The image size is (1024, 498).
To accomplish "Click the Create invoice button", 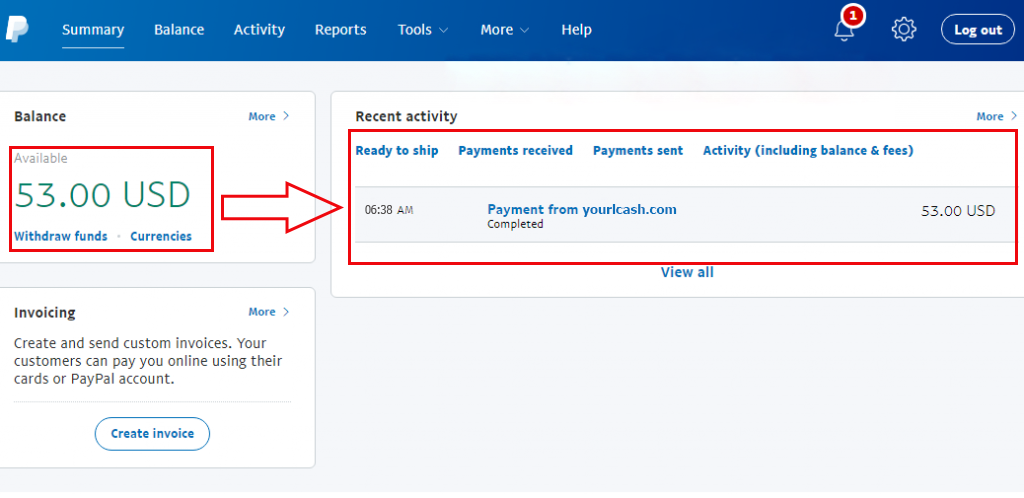I will click(152, 433).
